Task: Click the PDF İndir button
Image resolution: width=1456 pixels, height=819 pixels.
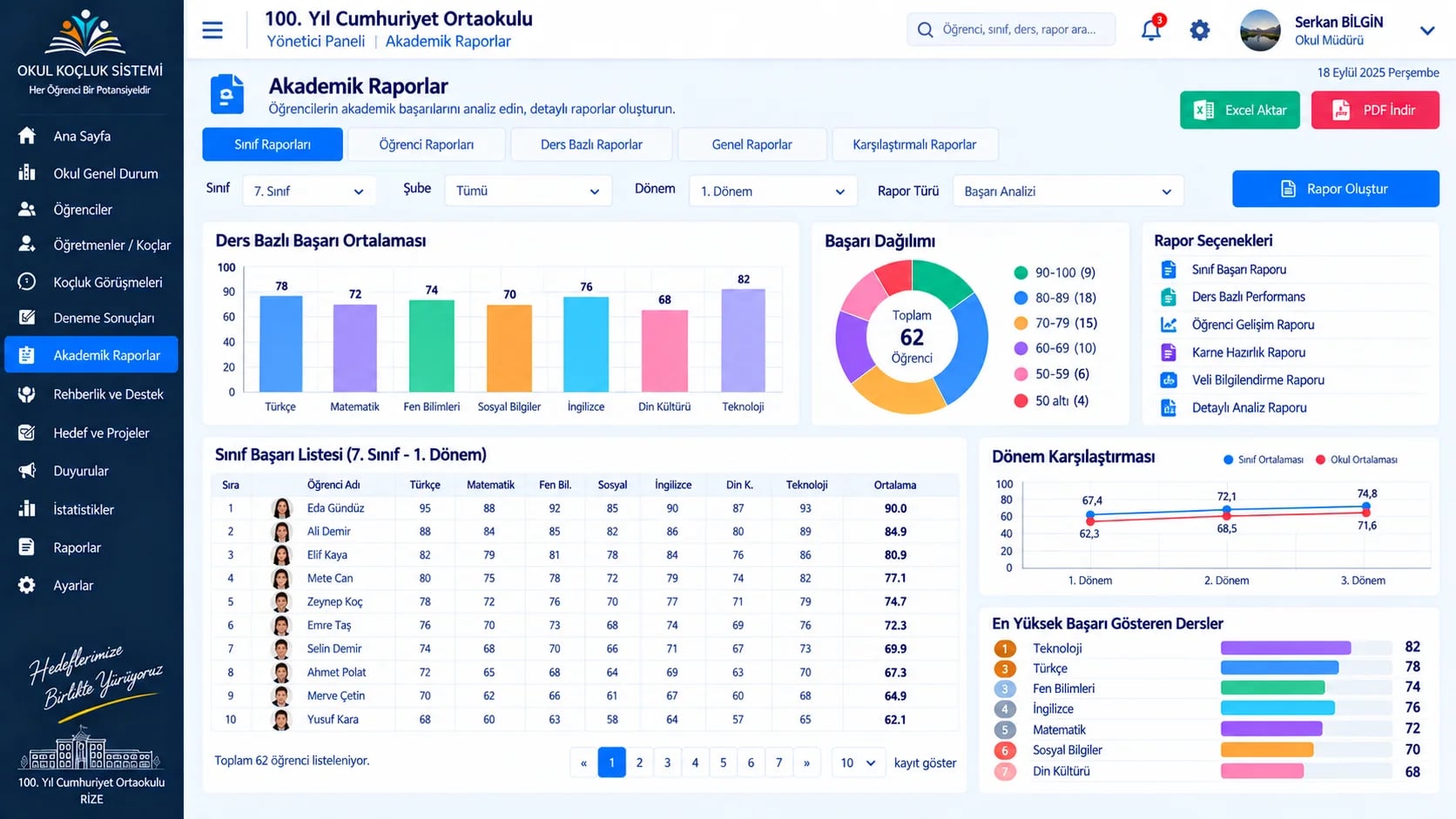Action: click(1375, 110)
